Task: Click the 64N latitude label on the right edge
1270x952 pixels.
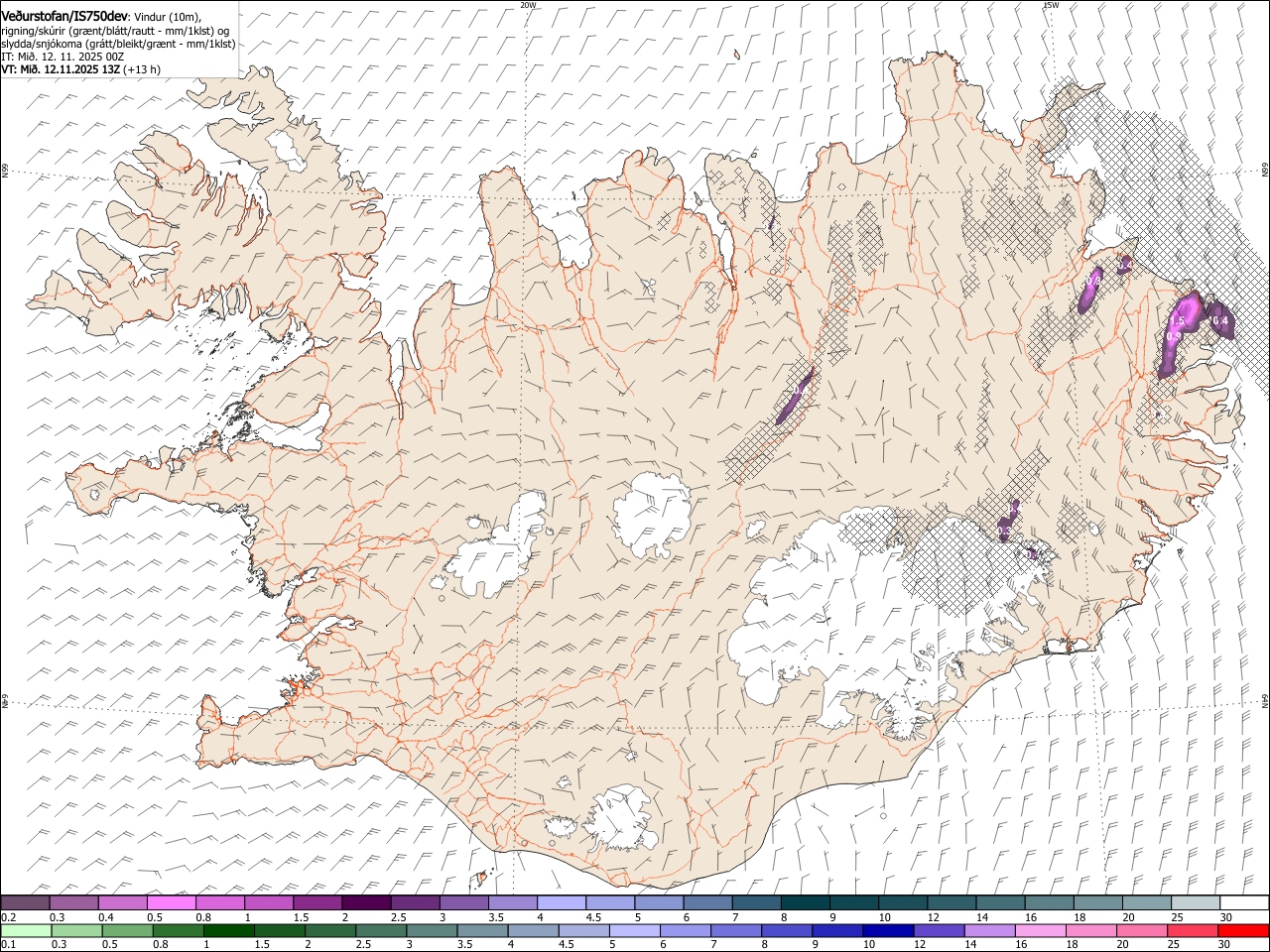Action: point(1265,701)
